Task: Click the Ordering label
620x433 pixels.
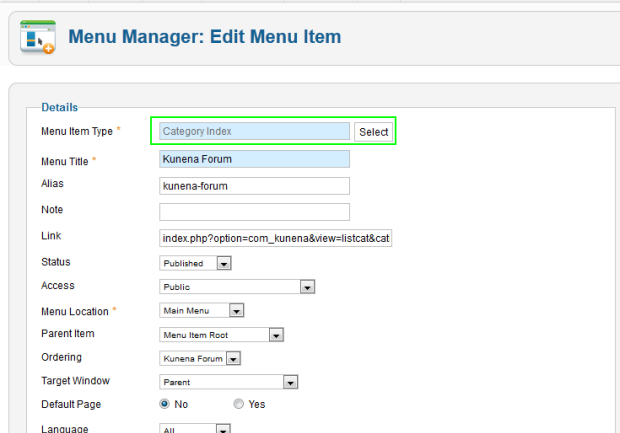Action: click(x=61, y=357)
